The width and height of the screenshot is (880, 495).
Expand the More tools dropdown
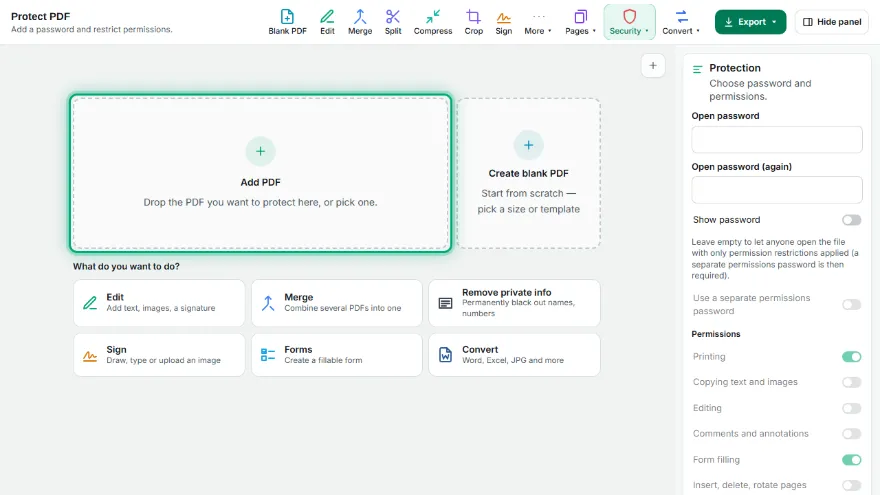point(538,22)
